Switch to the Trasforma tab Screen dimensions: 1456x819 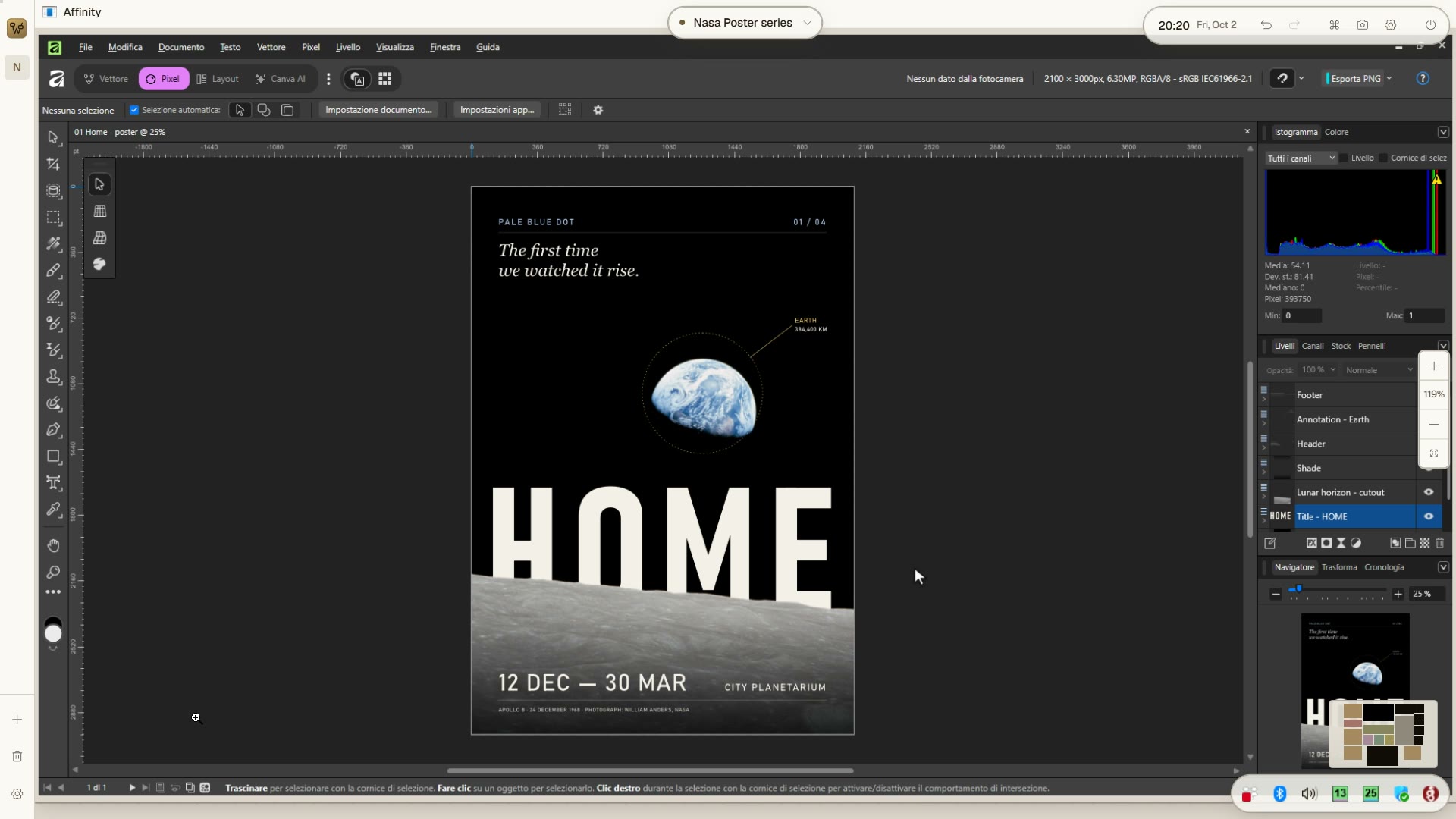coord(1339,567)
